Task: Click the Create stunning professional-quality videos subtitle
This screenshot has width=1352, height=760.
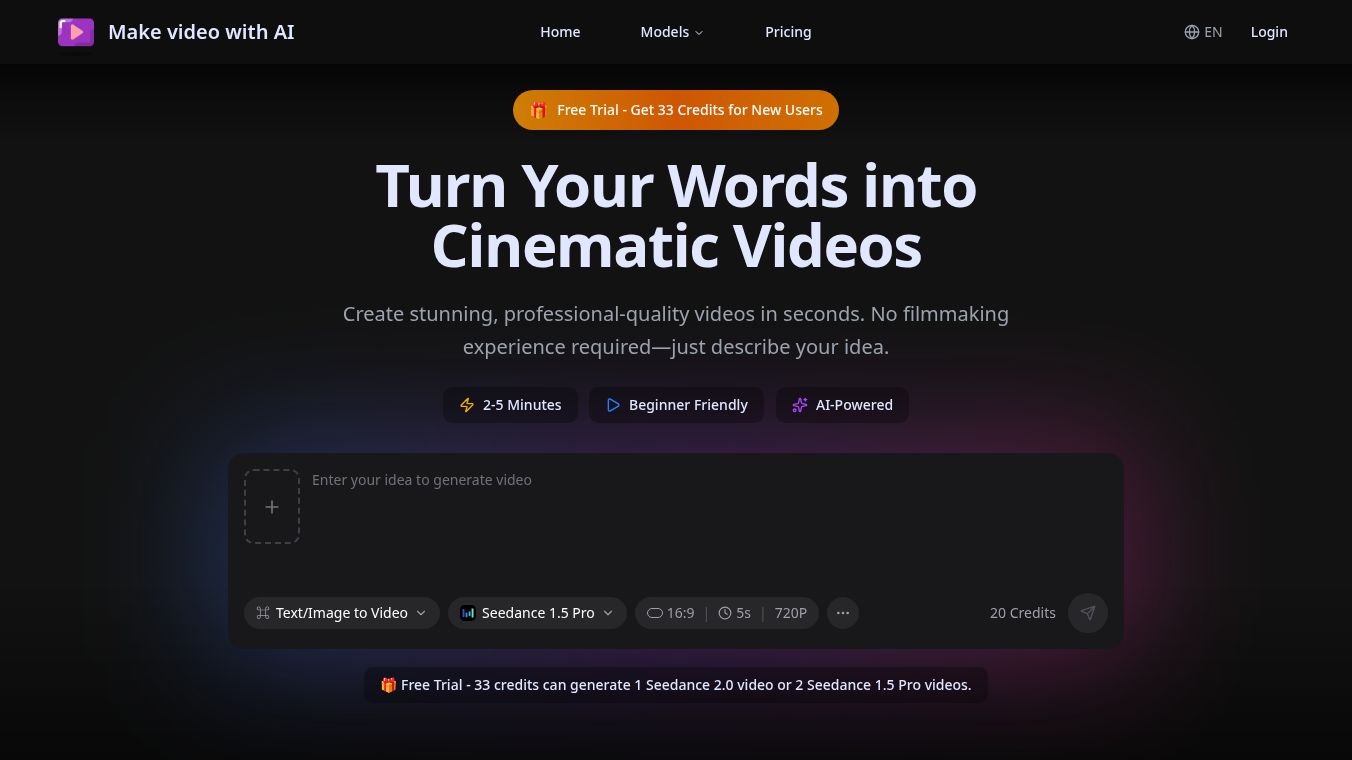Action: pos(676,330)
